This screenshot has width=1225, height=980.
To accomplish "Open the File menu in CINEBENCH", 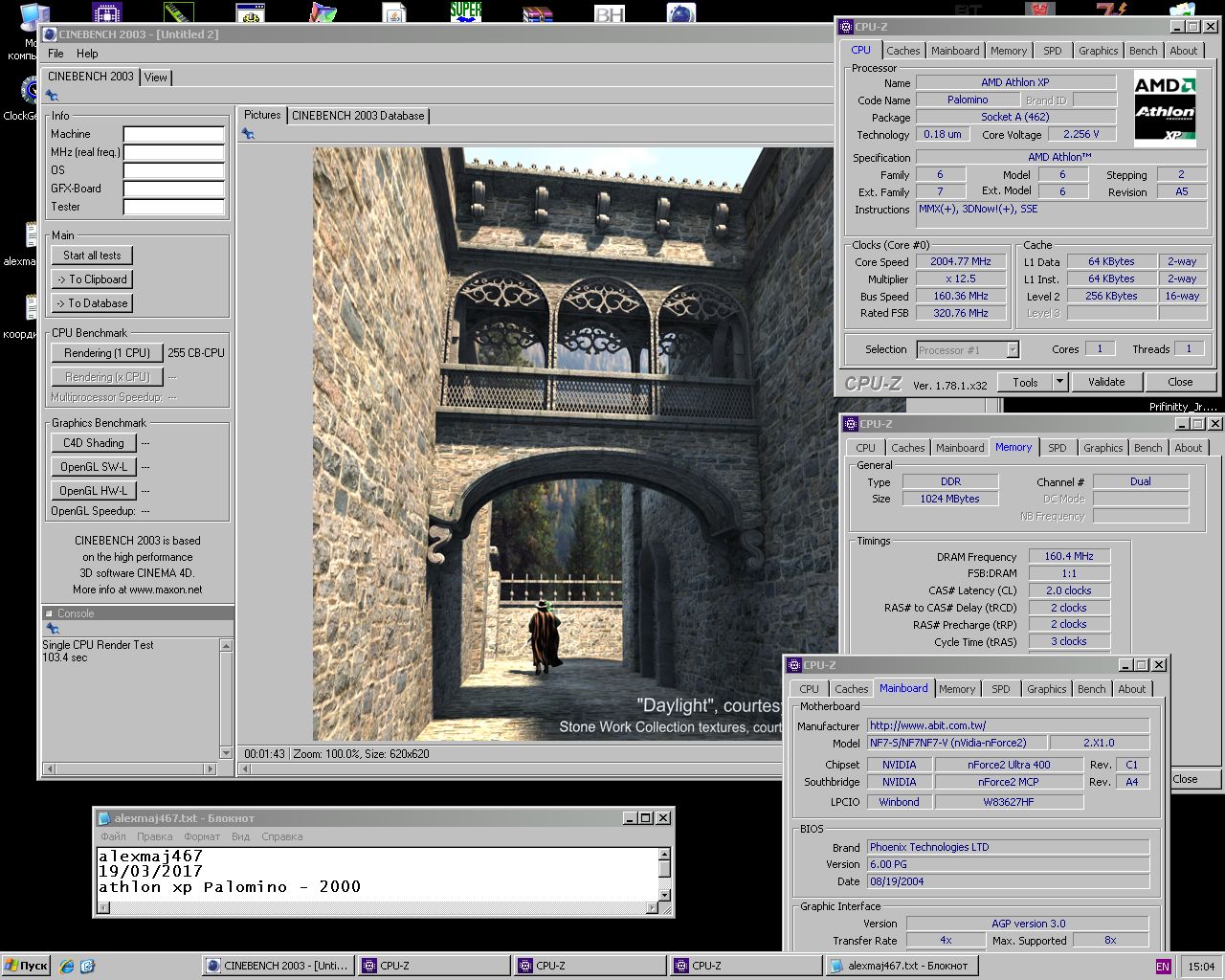I will click(x=56, y=54).
